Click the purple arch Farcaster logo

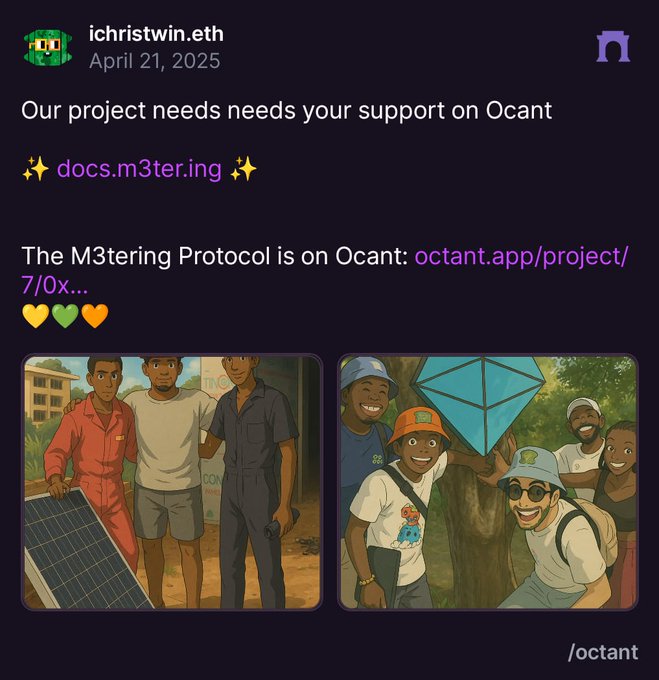[x=613, y=47]
